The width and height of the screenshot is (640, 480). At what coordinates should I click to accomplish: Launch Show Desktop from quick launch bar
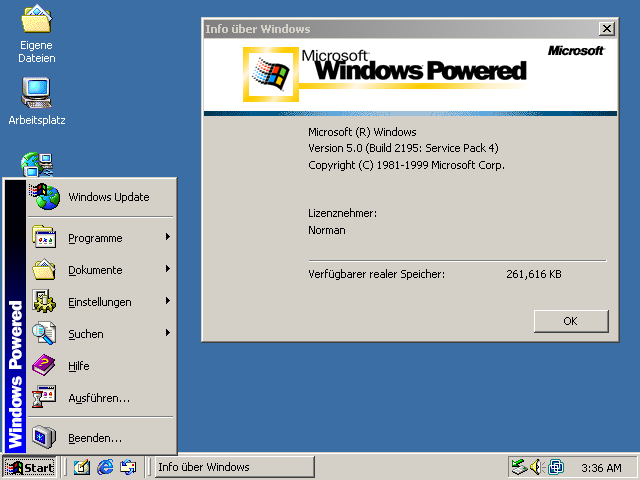(82, 467)
